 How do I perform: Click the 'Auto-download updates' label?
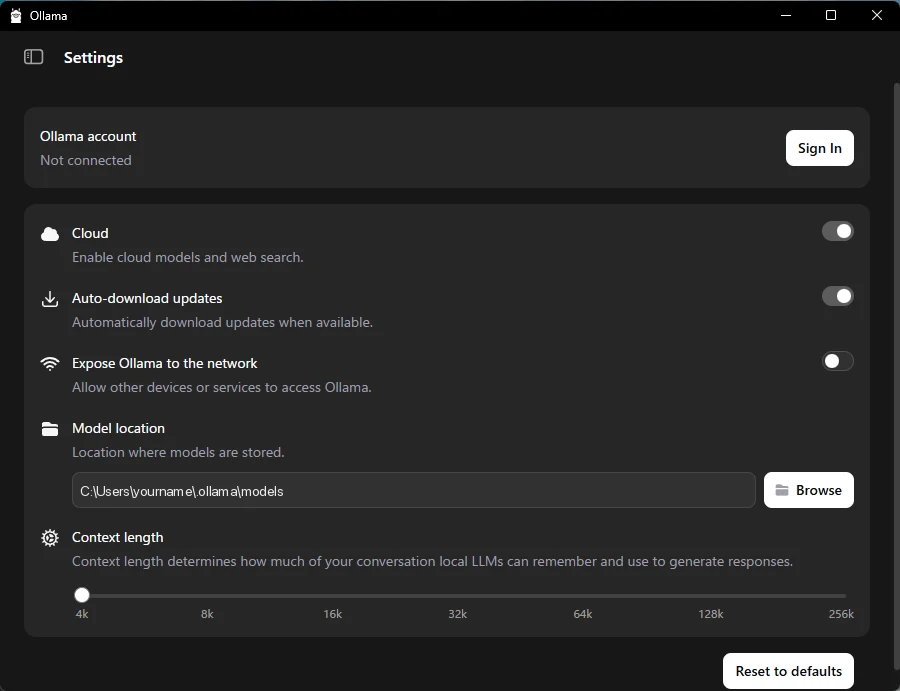click(x=147, y=298)
